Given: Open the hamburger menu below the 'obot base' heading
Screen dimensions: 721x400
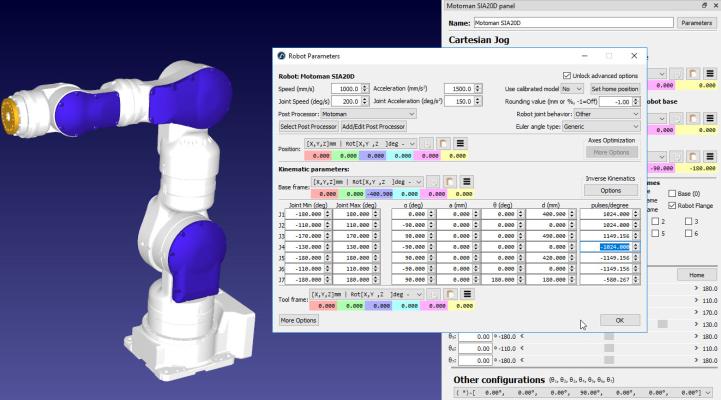Looking at the screenshot, I should click(710, 118).
